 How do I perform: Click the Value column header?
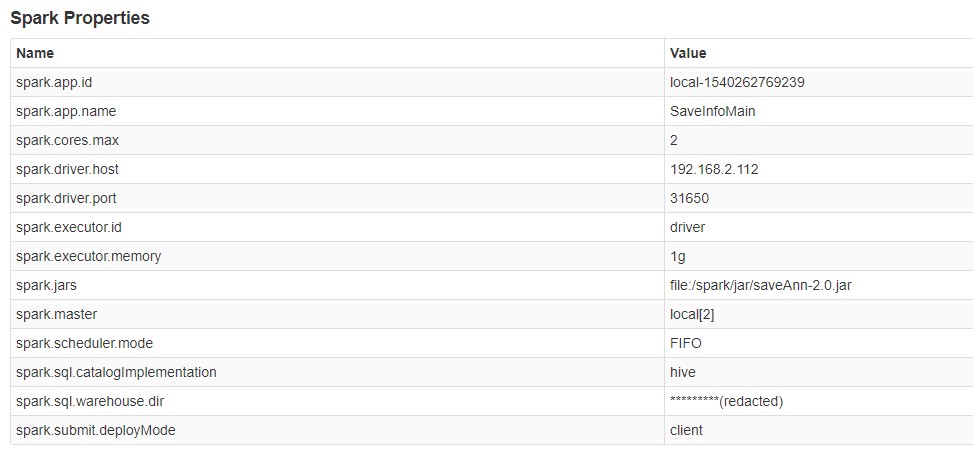click(x=688, y=53)
